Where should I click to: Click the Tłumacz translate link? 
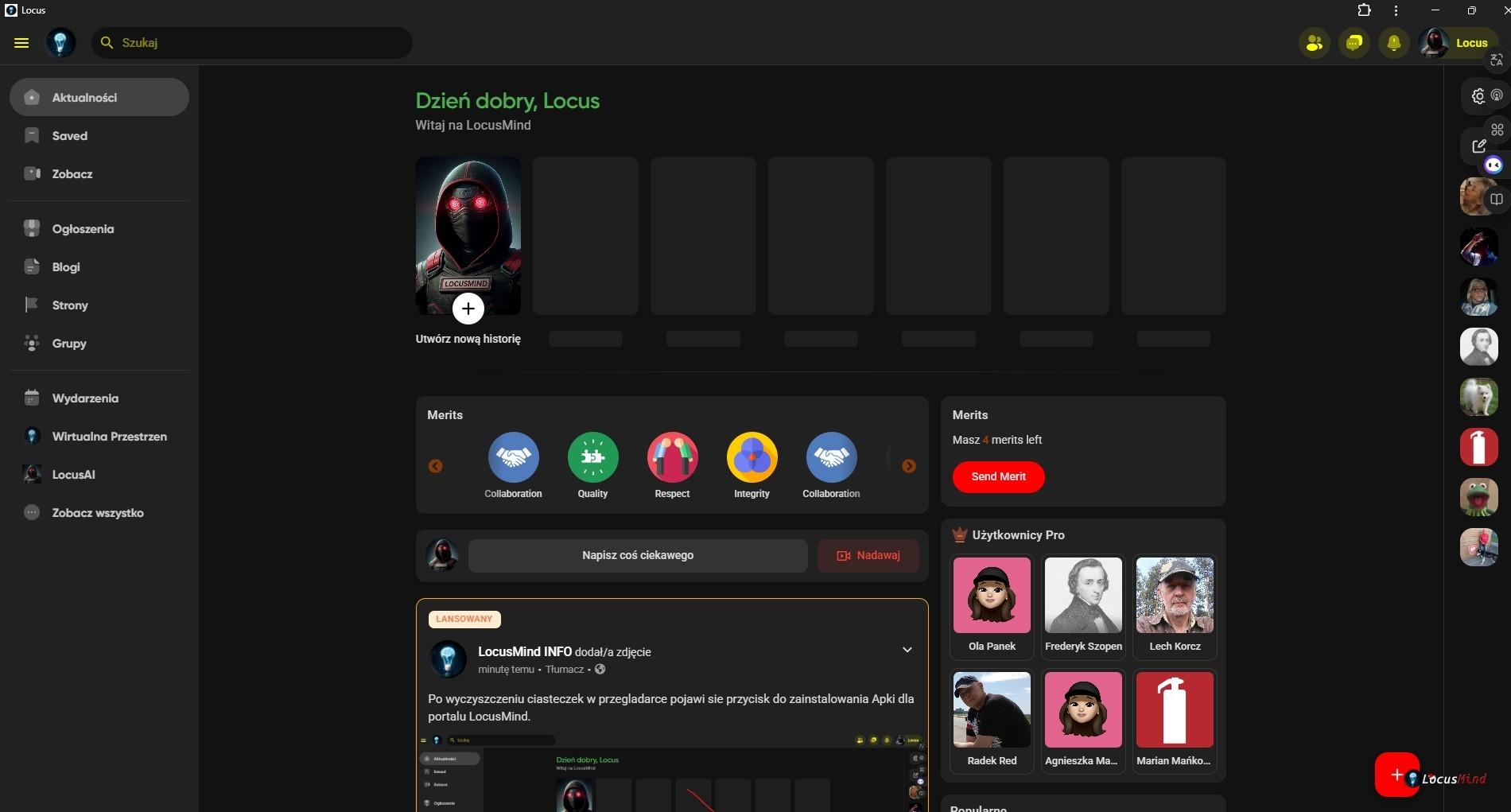click(x=565, y=670)
